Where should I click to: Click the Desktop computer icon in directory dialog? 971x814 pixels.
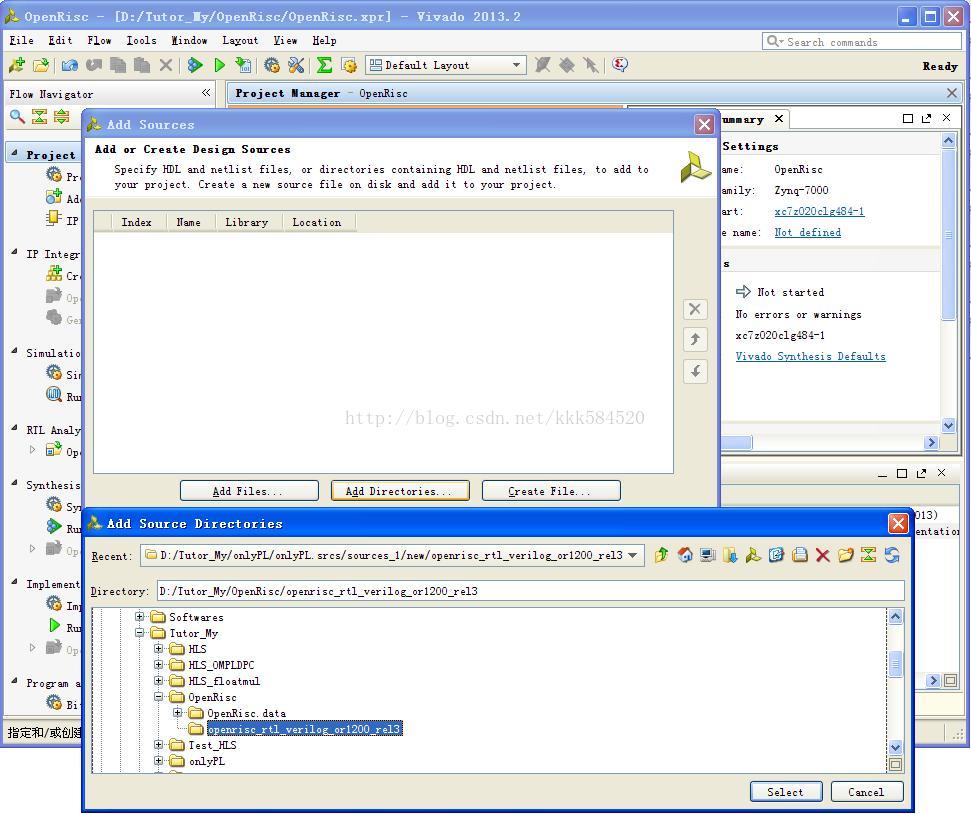708,555
